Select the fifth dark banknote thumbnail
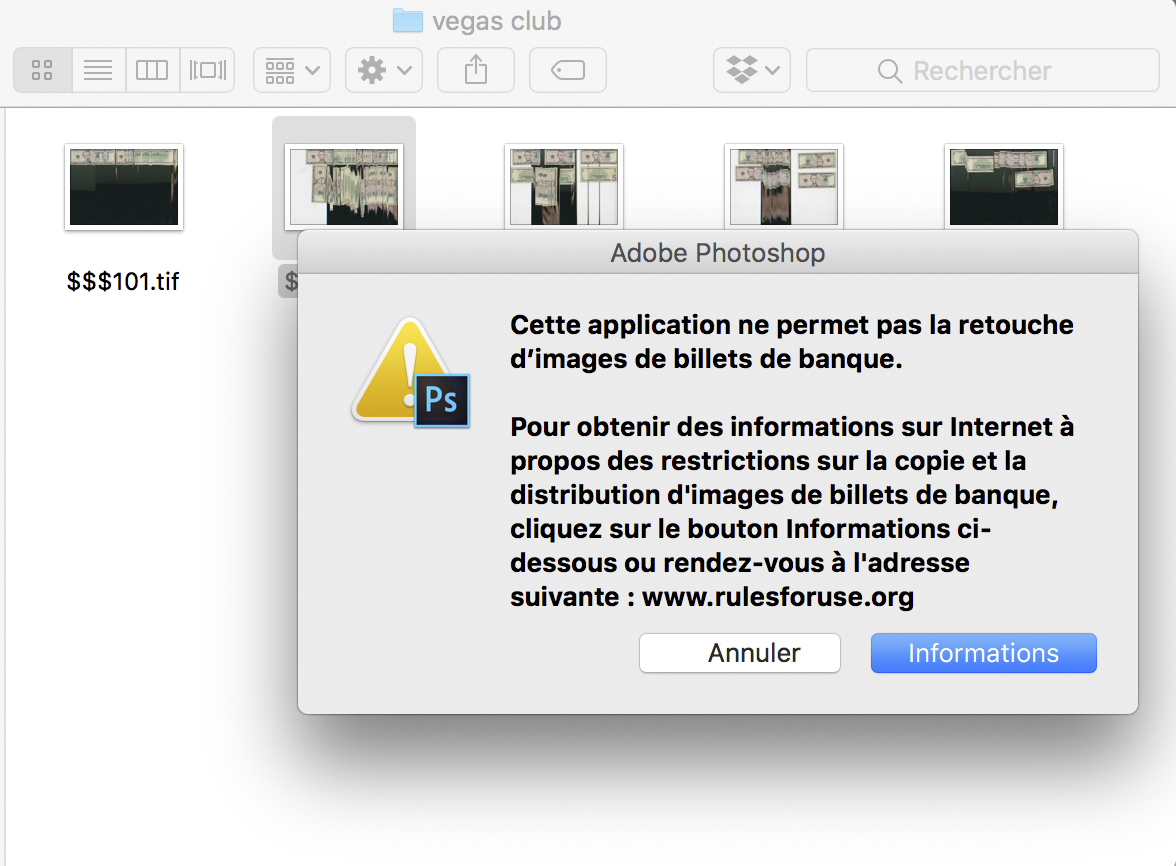This screenshot has height=866, width=1176. (x=1004, y=186)
